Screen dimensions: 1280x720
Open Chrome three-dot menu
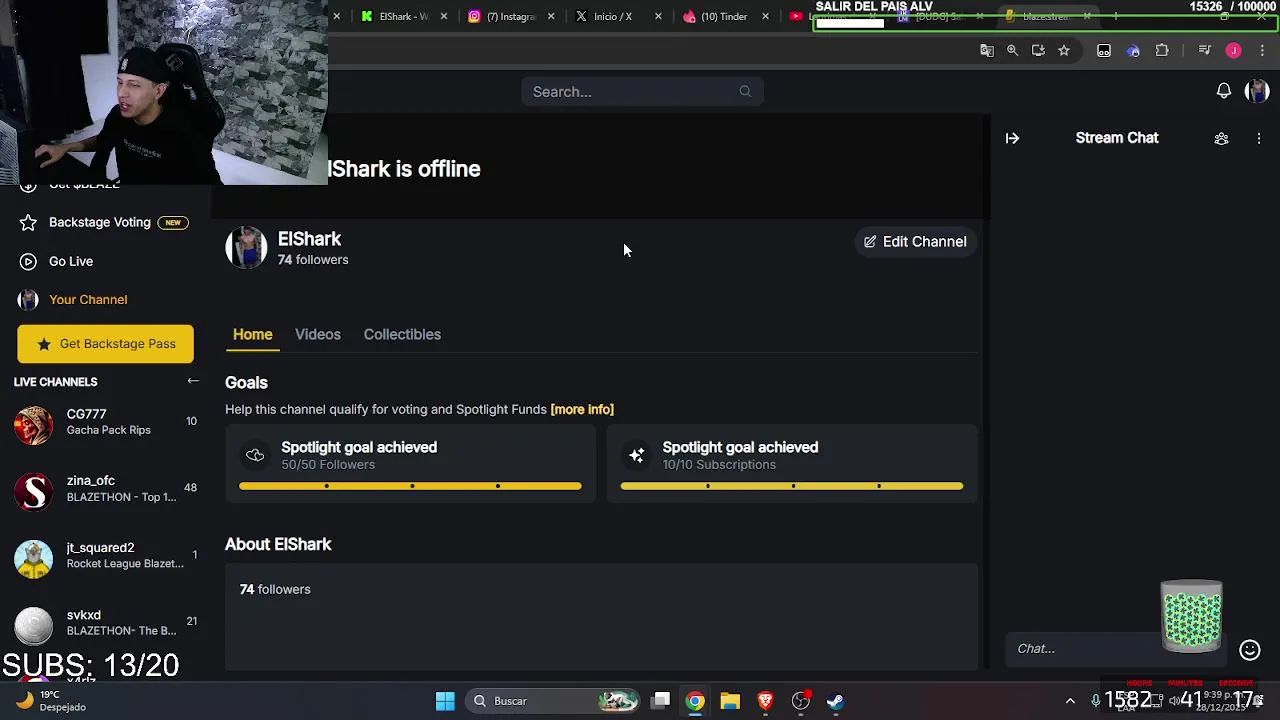[x=1262, y=50]
